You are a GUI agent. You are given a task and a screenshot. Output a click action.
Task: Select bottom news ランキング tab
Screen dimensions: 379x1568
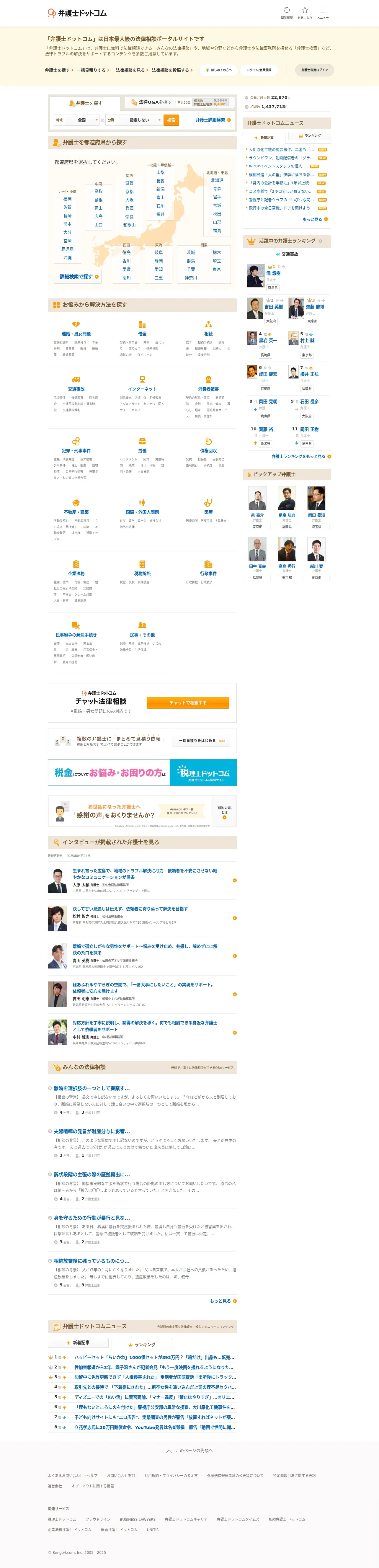point(141,1344)
